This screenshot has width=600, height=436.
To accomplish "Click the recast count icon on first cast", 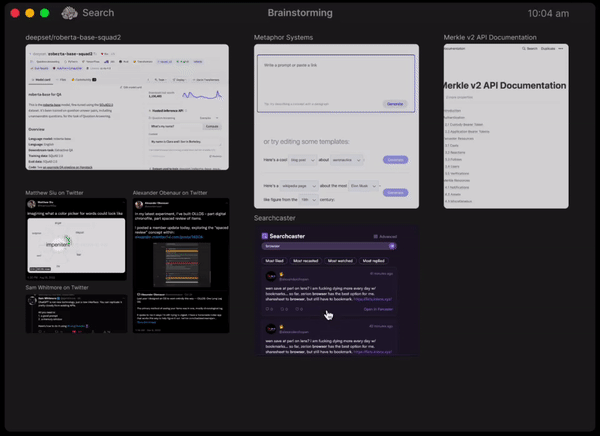I will [284, 309].
